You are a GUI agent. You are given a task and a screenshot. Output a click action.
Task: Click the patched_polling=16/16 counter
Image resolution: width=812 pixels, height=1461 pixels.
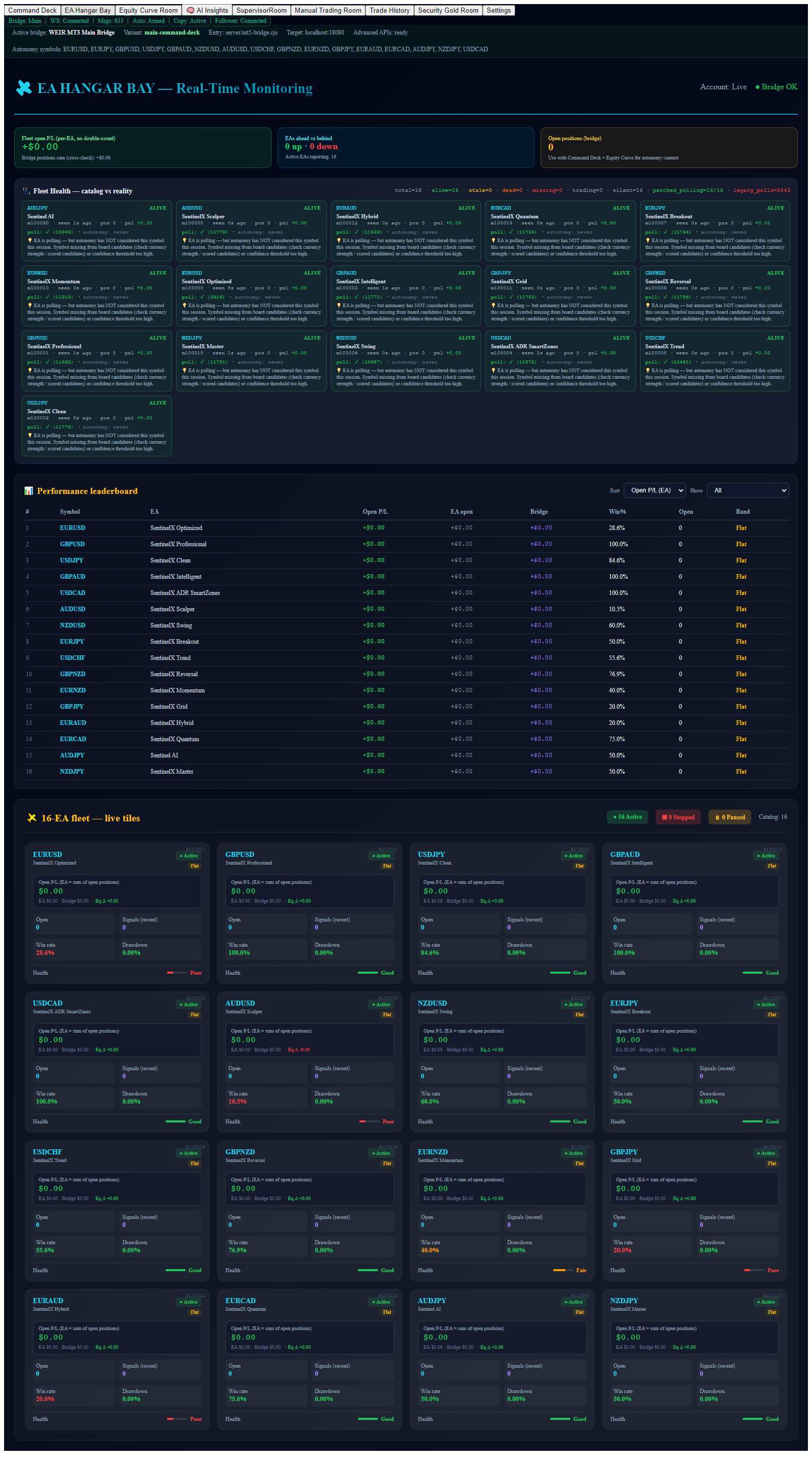(x=688, y=190)
